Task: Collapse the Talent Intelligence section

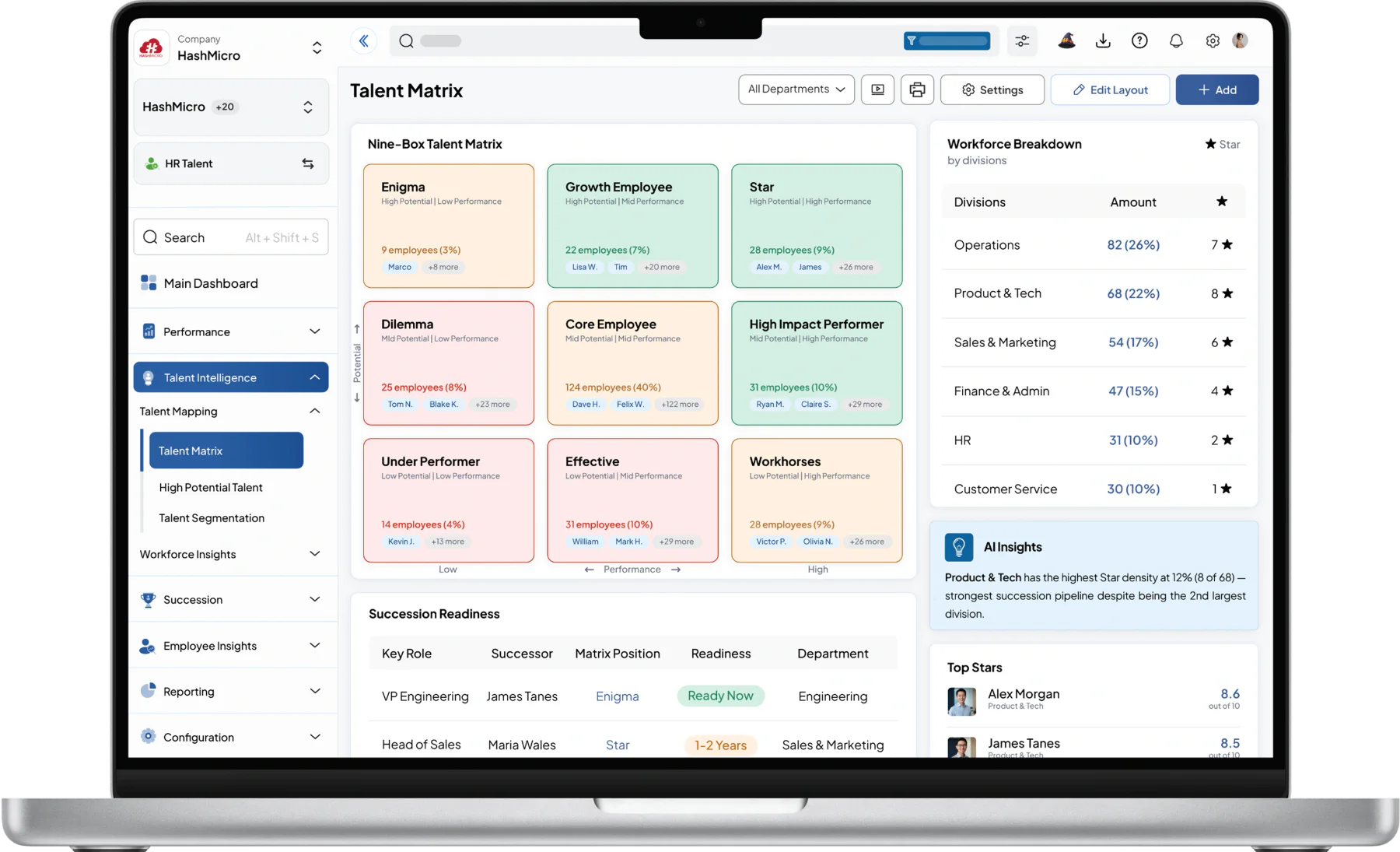Action: click(231, 377)
